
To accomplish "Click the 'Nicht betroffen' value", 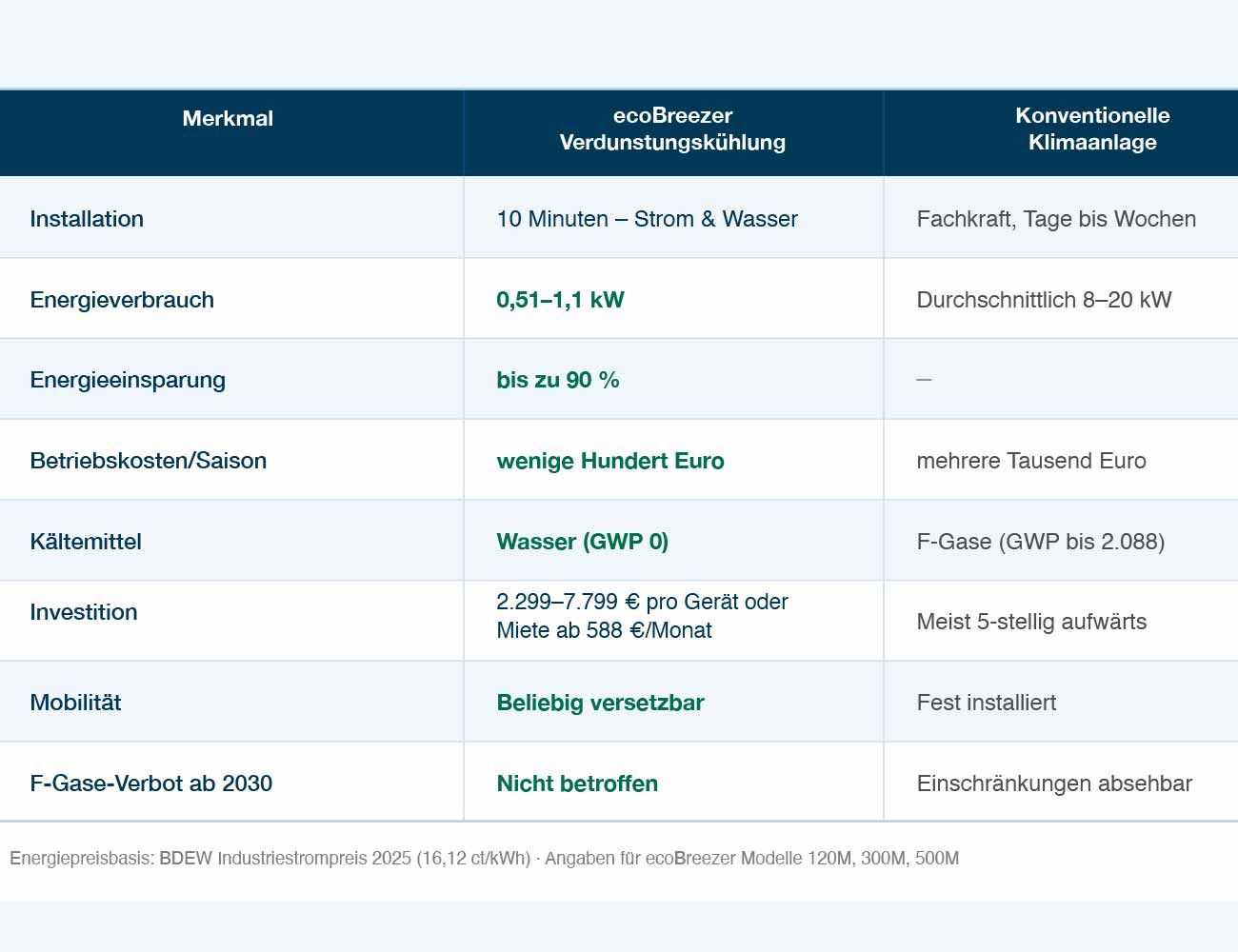I will coord(577,783).
